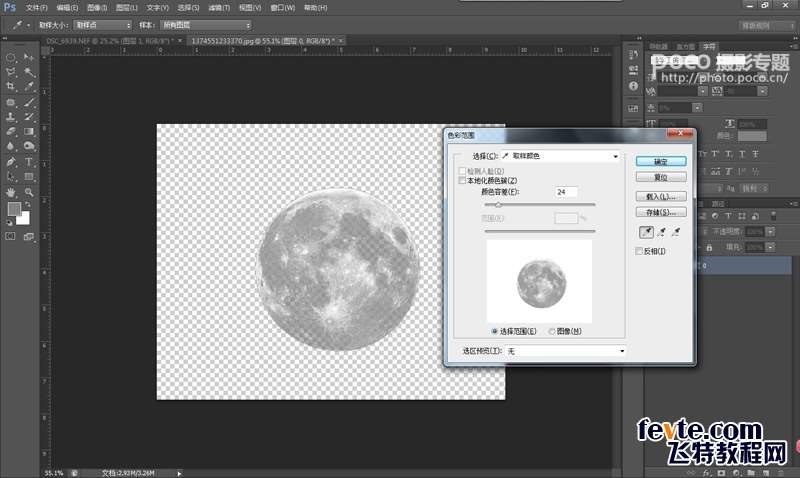Viewport: 800px width, 478px height.
Task: Select the Crop tool
Action: click(x=11, y=87)
